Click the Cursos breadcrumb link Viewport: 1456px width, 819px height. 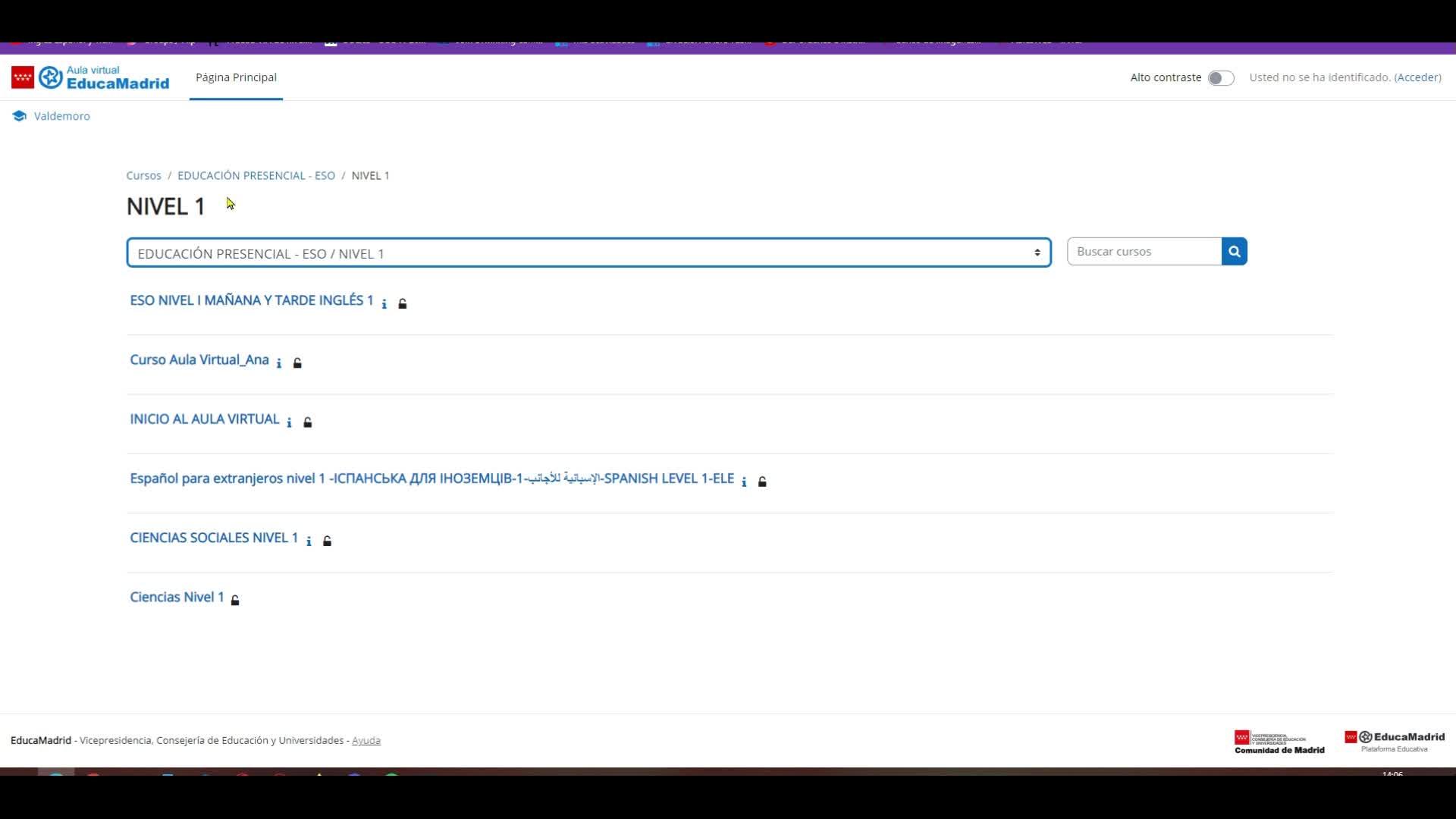pos(143,175)
